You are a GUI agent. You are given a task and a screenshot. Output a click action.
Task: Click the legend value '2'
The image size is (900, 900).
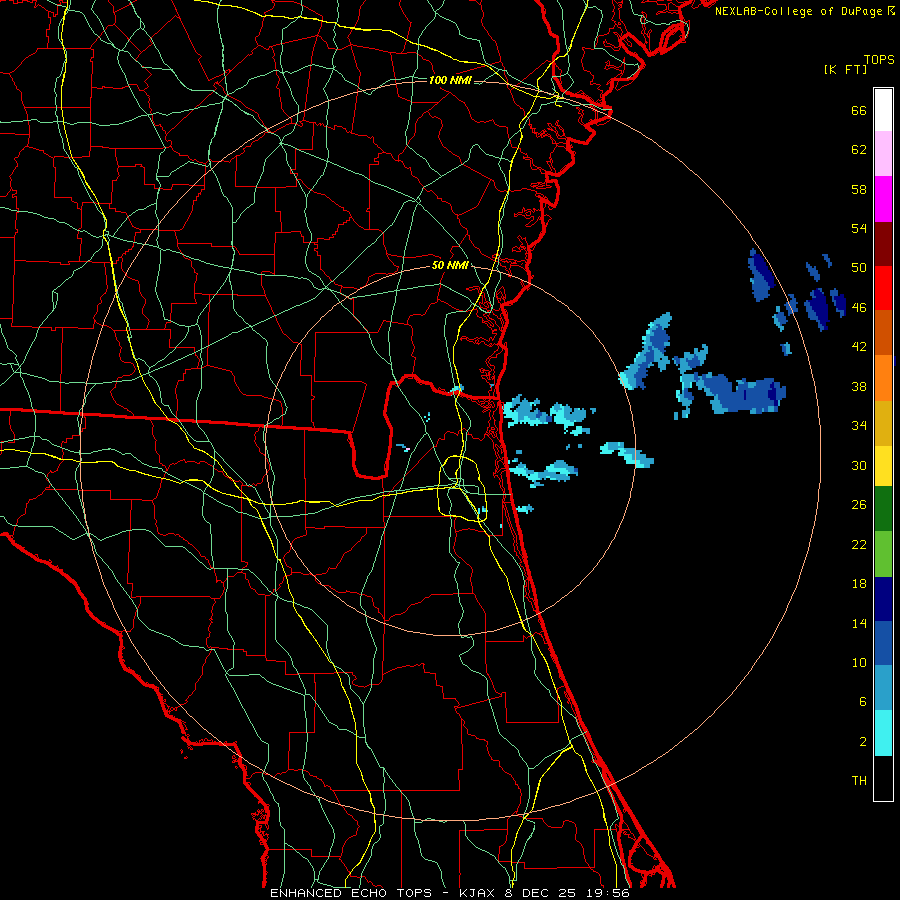coord(863,742)
